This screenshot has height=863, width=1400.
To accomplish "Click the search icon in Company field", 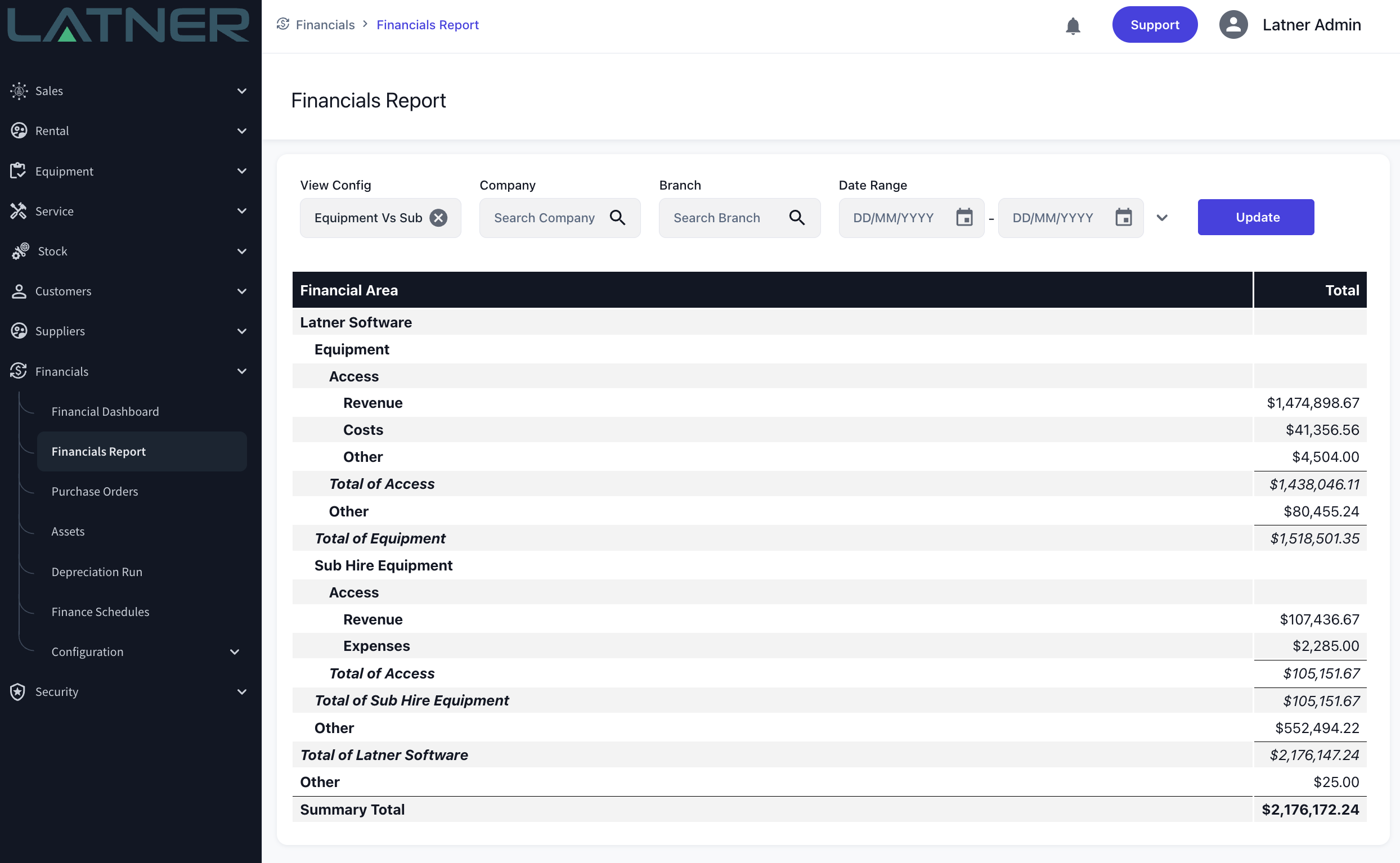I will pos(617,218).
